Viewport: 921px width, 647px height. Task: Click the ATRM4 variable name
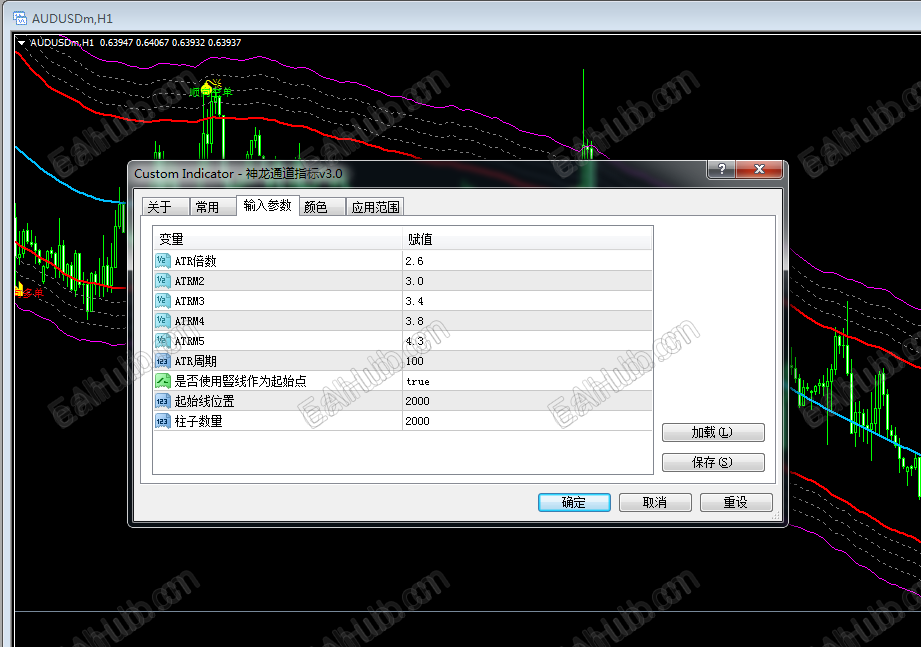coord(189,321)
